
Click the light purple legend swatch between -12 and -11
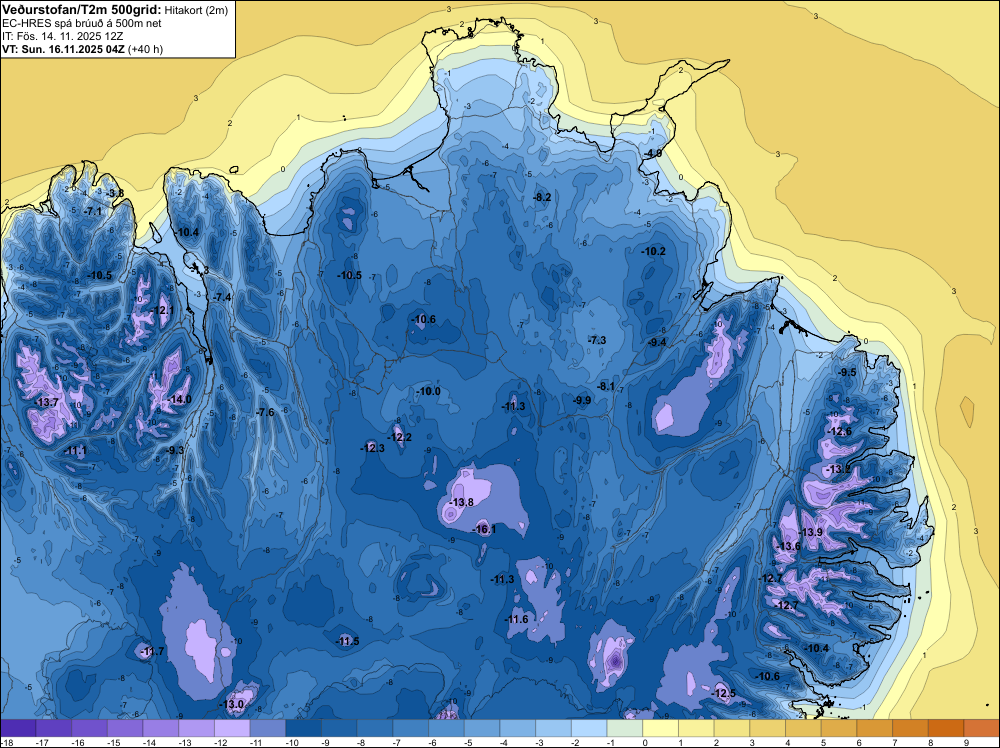click(232, 728)
